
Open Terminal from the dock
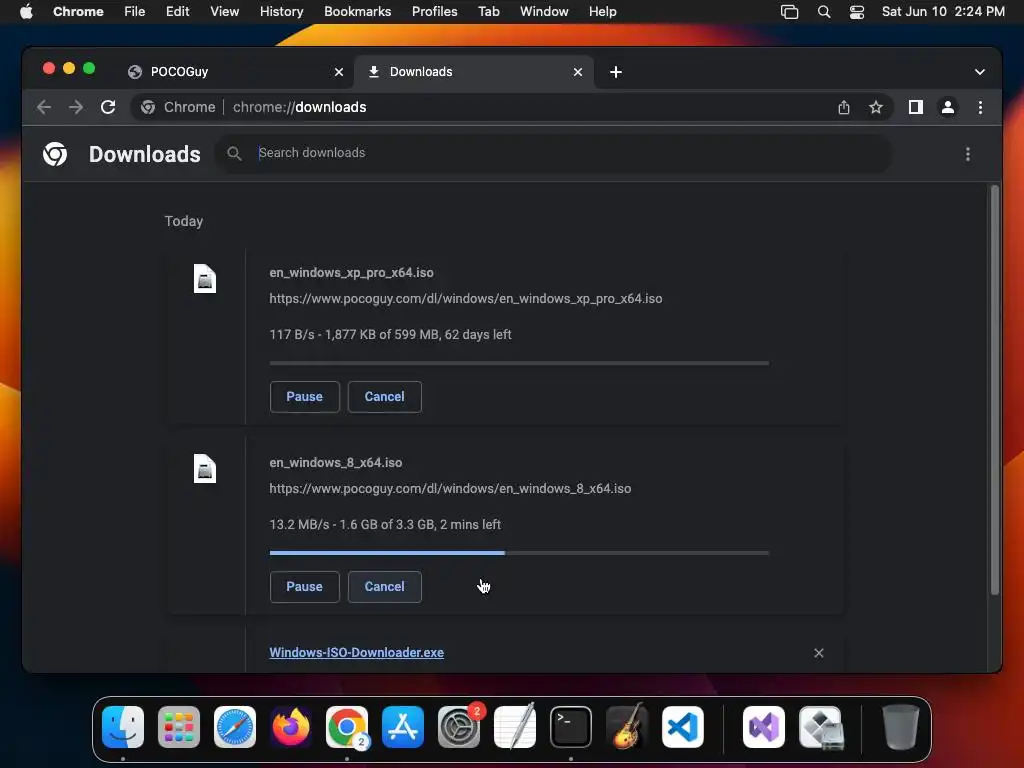[571, 726]
